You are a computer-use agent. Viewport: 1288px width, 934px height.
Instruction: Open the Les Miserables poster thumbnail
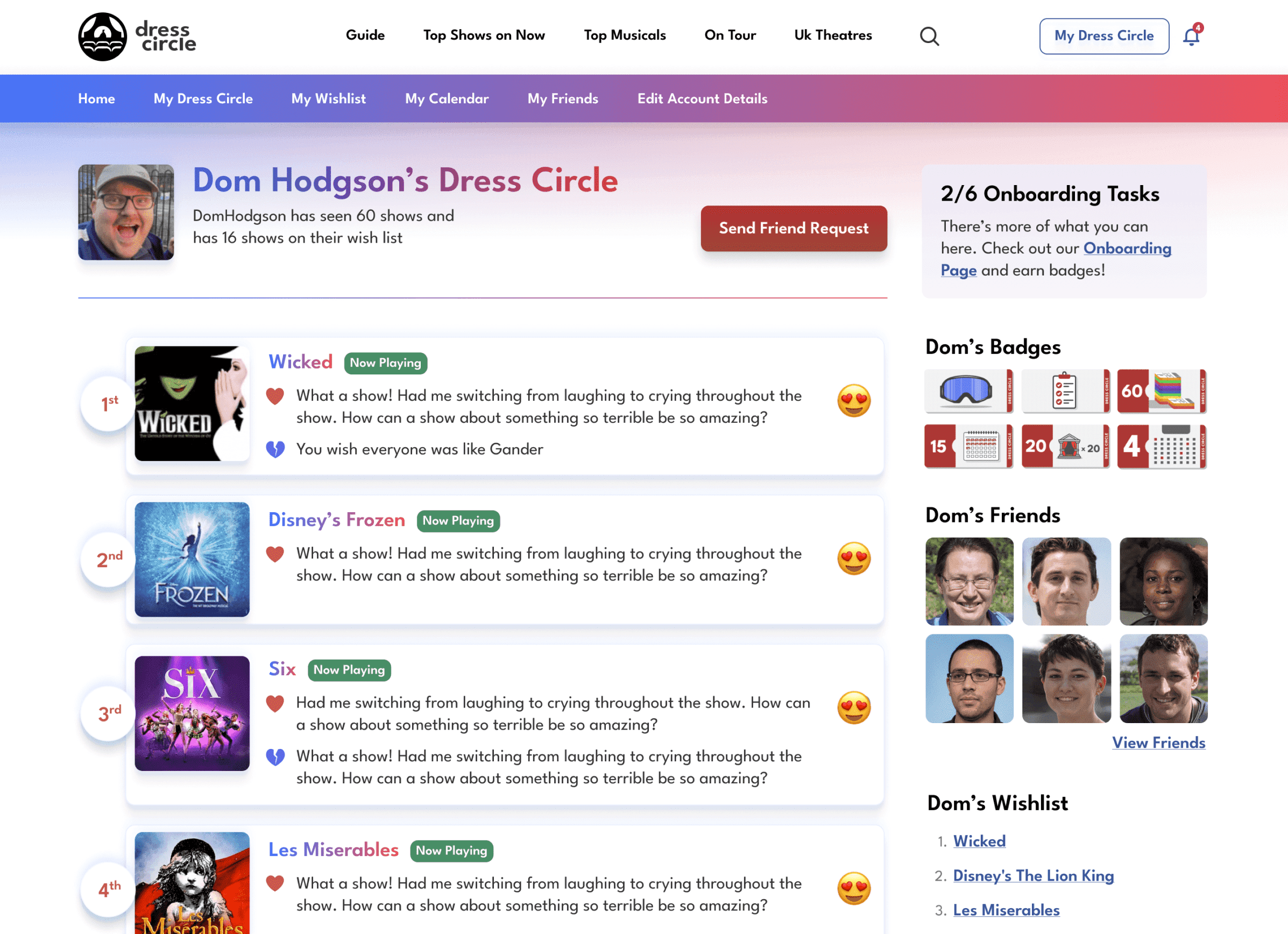(192, 883)
